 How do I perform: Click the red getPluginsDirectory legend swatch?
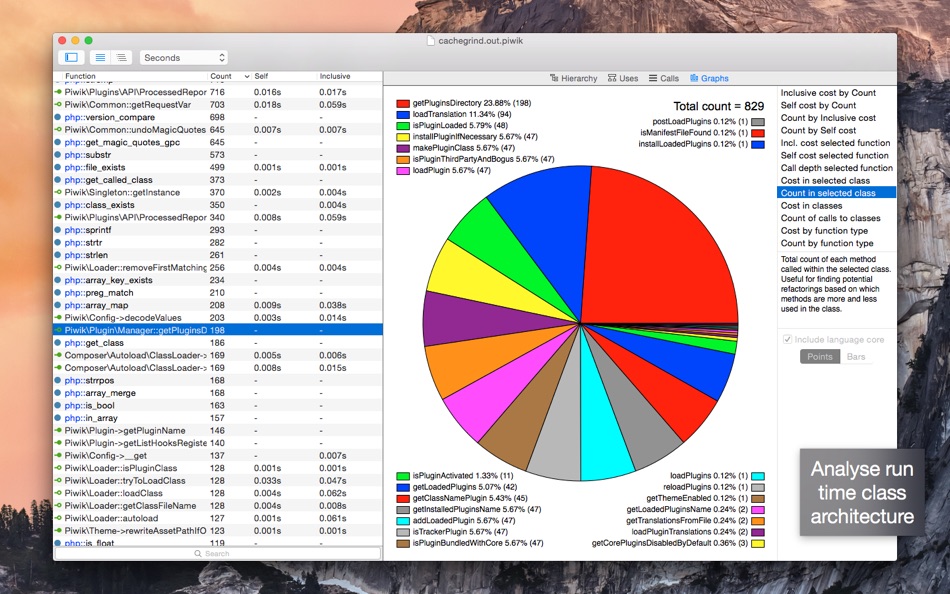pyautogui.click(x=403, y=103)
